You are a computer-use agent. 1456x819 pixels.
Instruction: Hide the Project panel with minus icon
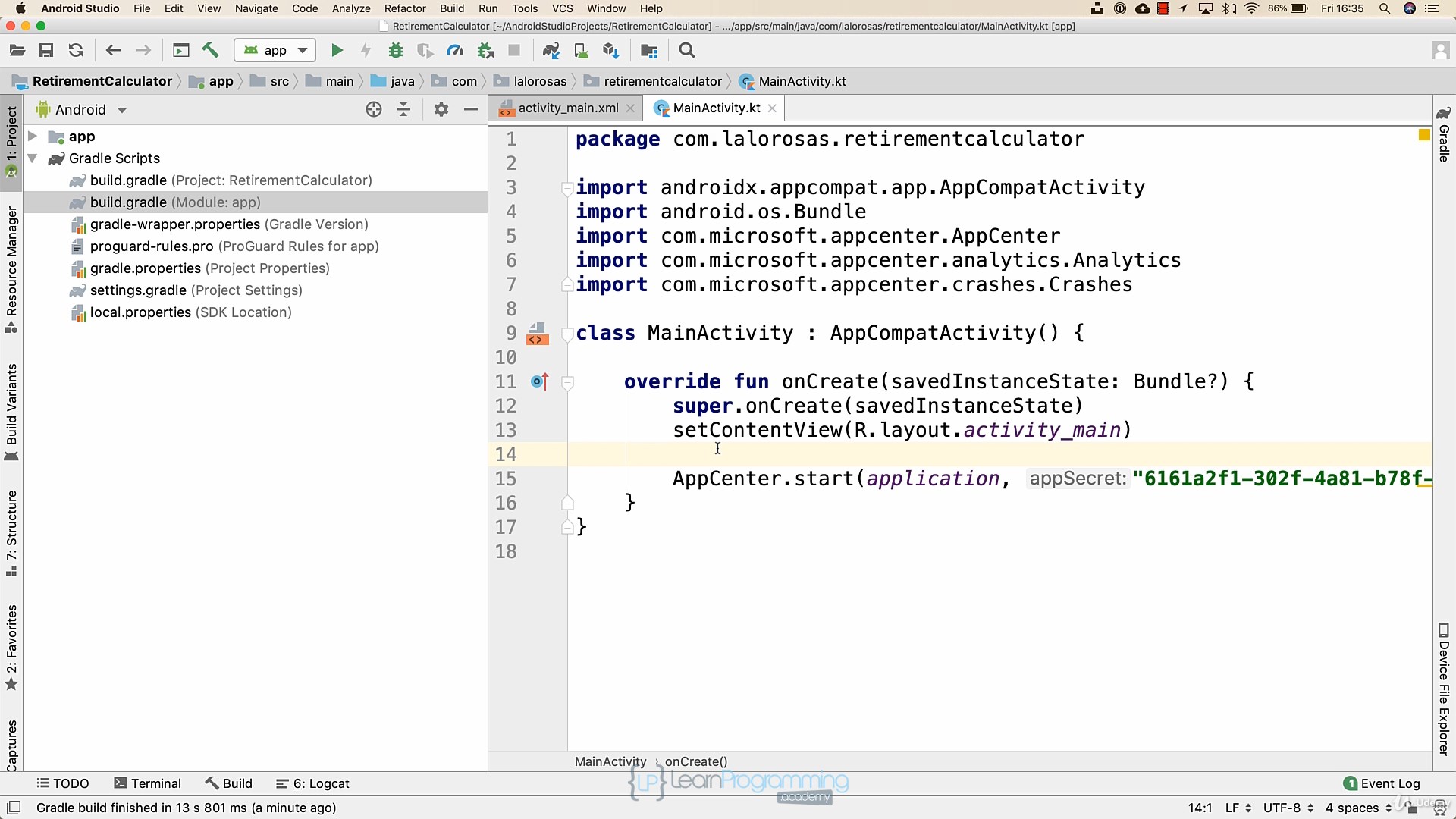point(471,110)
